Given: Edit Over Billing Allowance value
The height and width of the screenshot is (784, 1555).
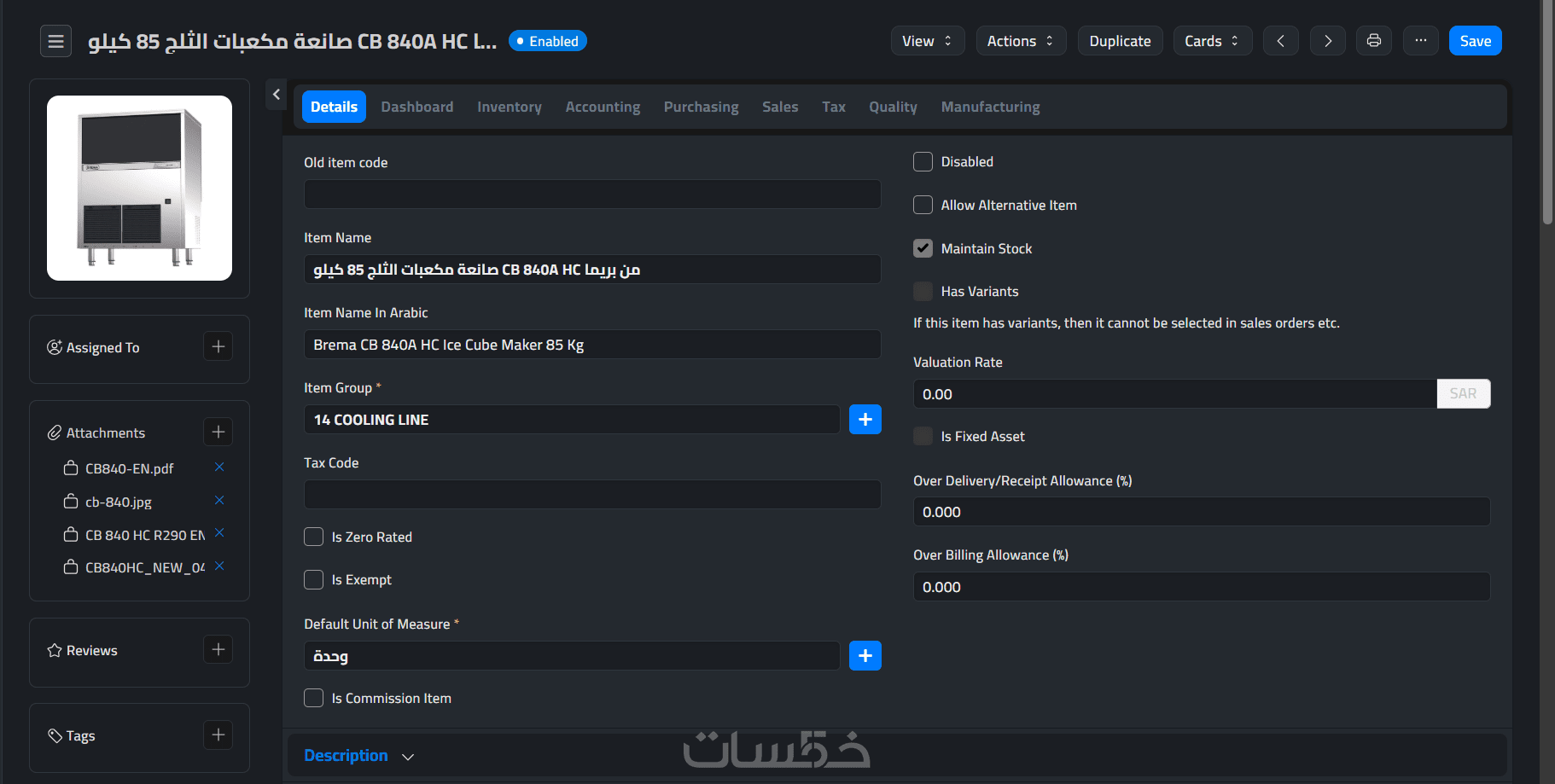Looking at the screenshot, I should point(1202,587).
